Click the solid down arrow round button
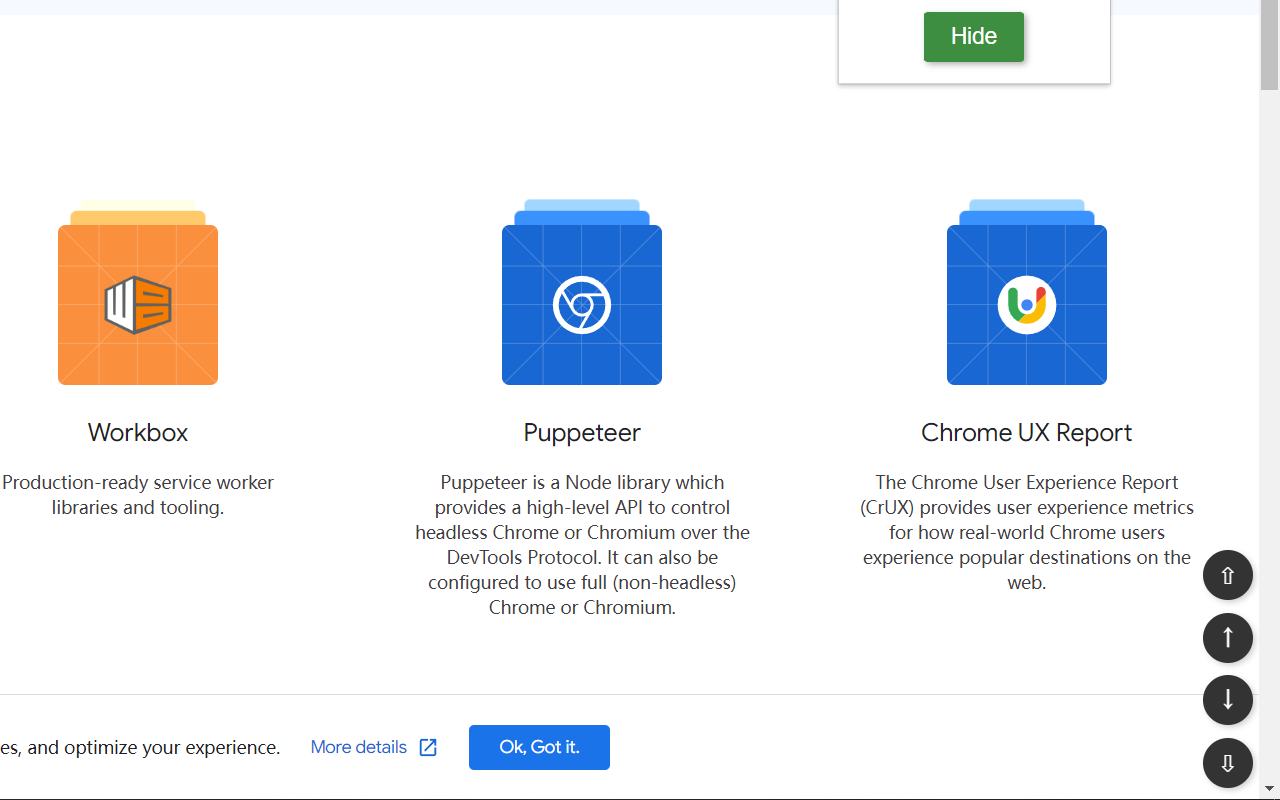 (1228, 700)
